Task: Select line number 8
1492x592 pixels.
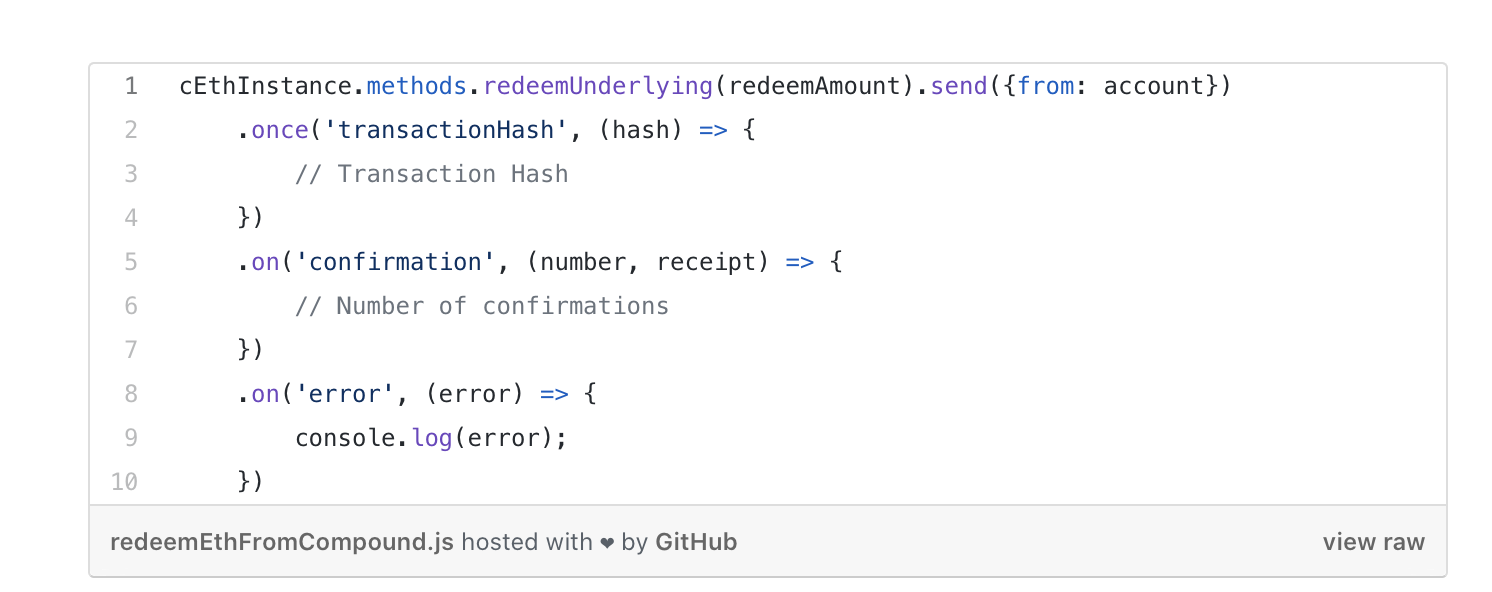Action: click(131, 394)
